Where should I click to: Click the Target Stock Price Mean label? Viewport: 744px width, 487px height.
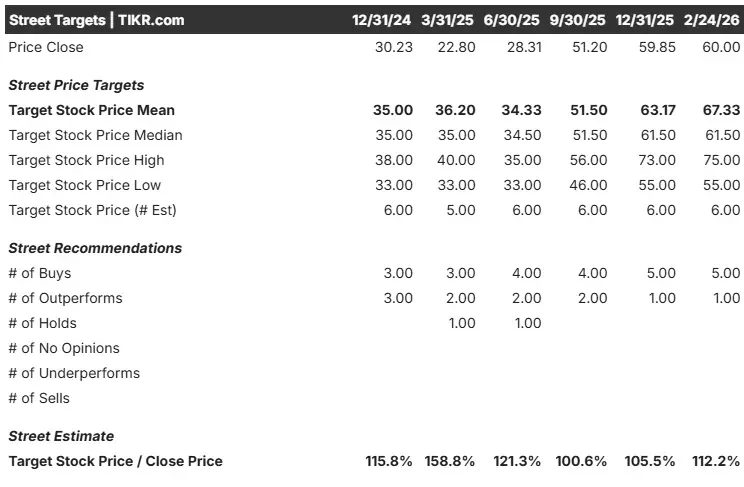[x=92, y=110]
